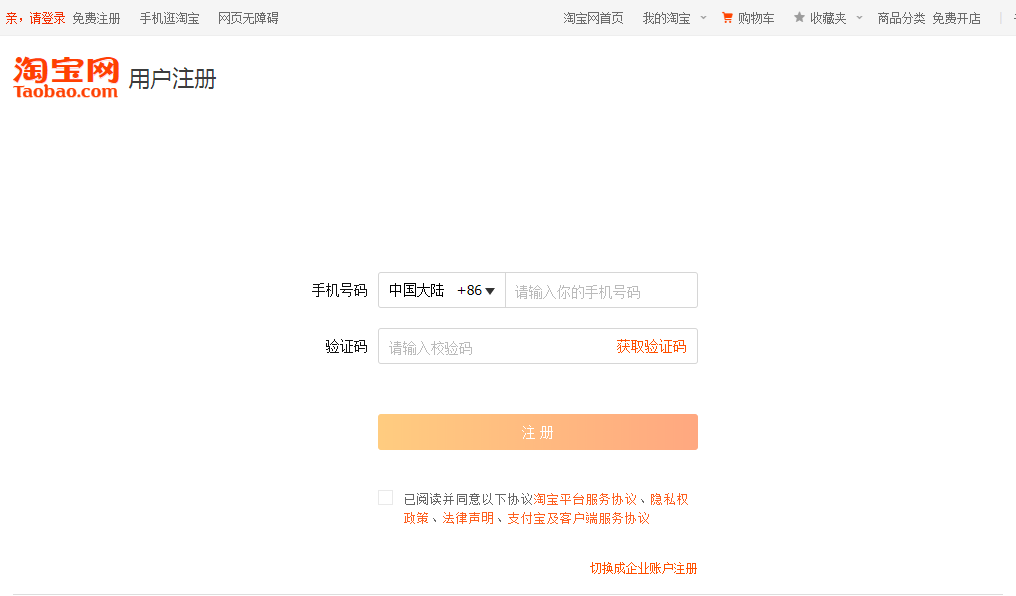Focus the phone number input field
Viewport: 1016px width, 596px height.
pyautogui.click(x=601, y=291)
